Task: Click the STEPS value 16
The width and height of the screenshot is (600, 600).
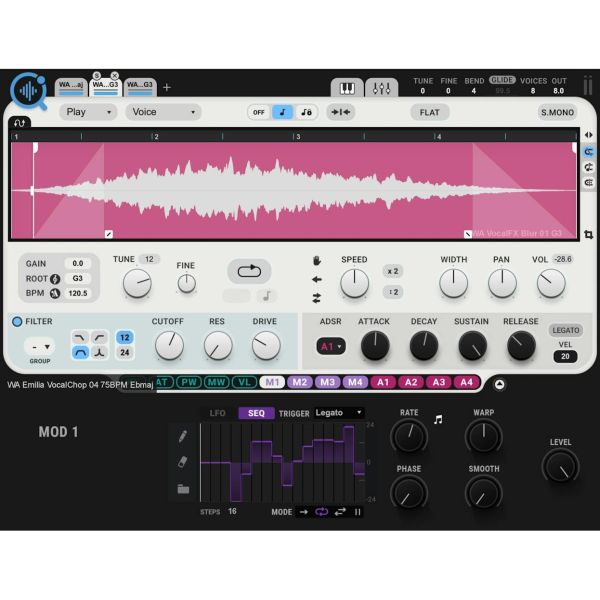Action: [x=232, y=511]
